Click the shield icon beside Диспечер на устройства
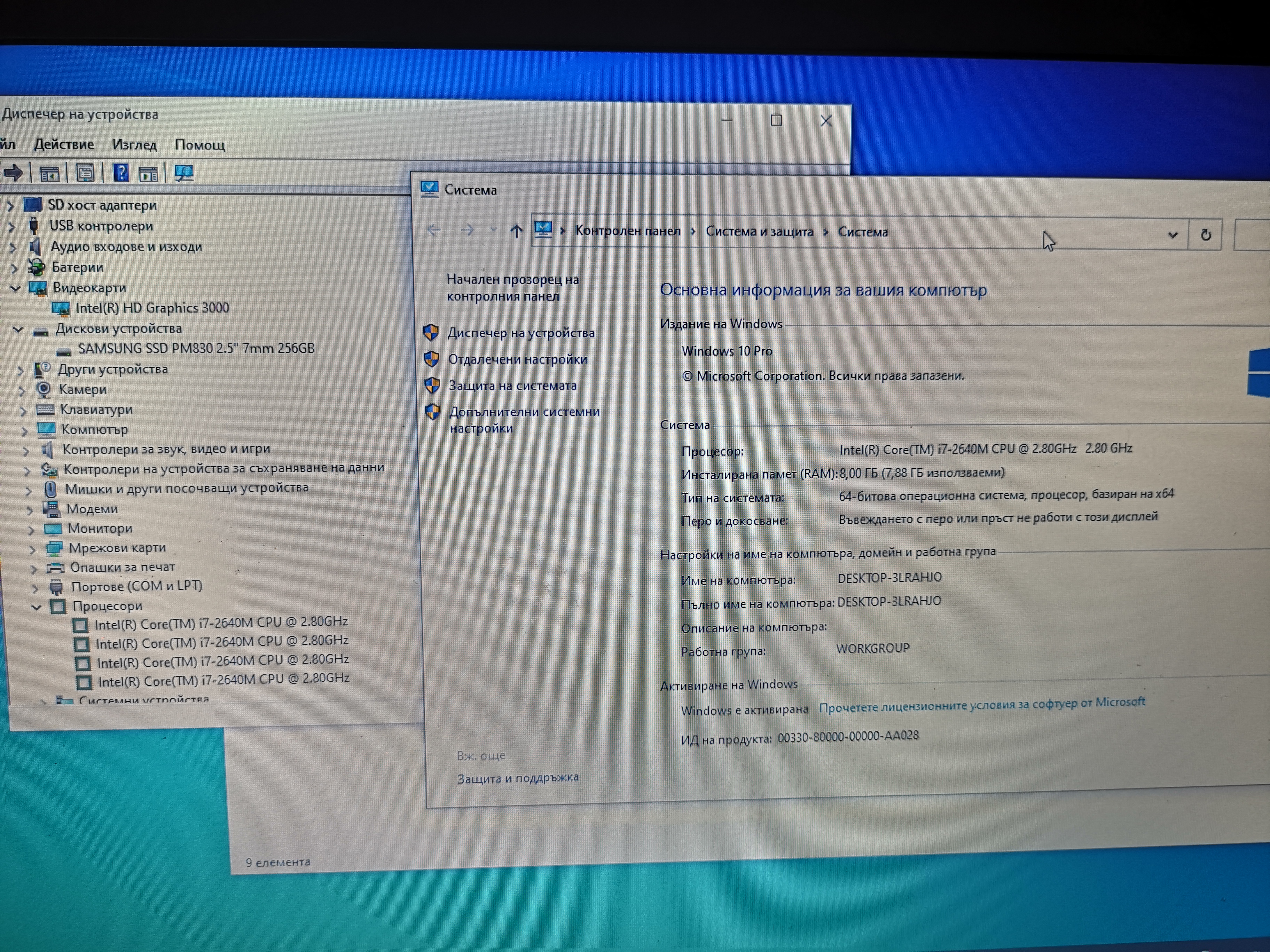Screen dimensions: 1270x952 point(431,332)
